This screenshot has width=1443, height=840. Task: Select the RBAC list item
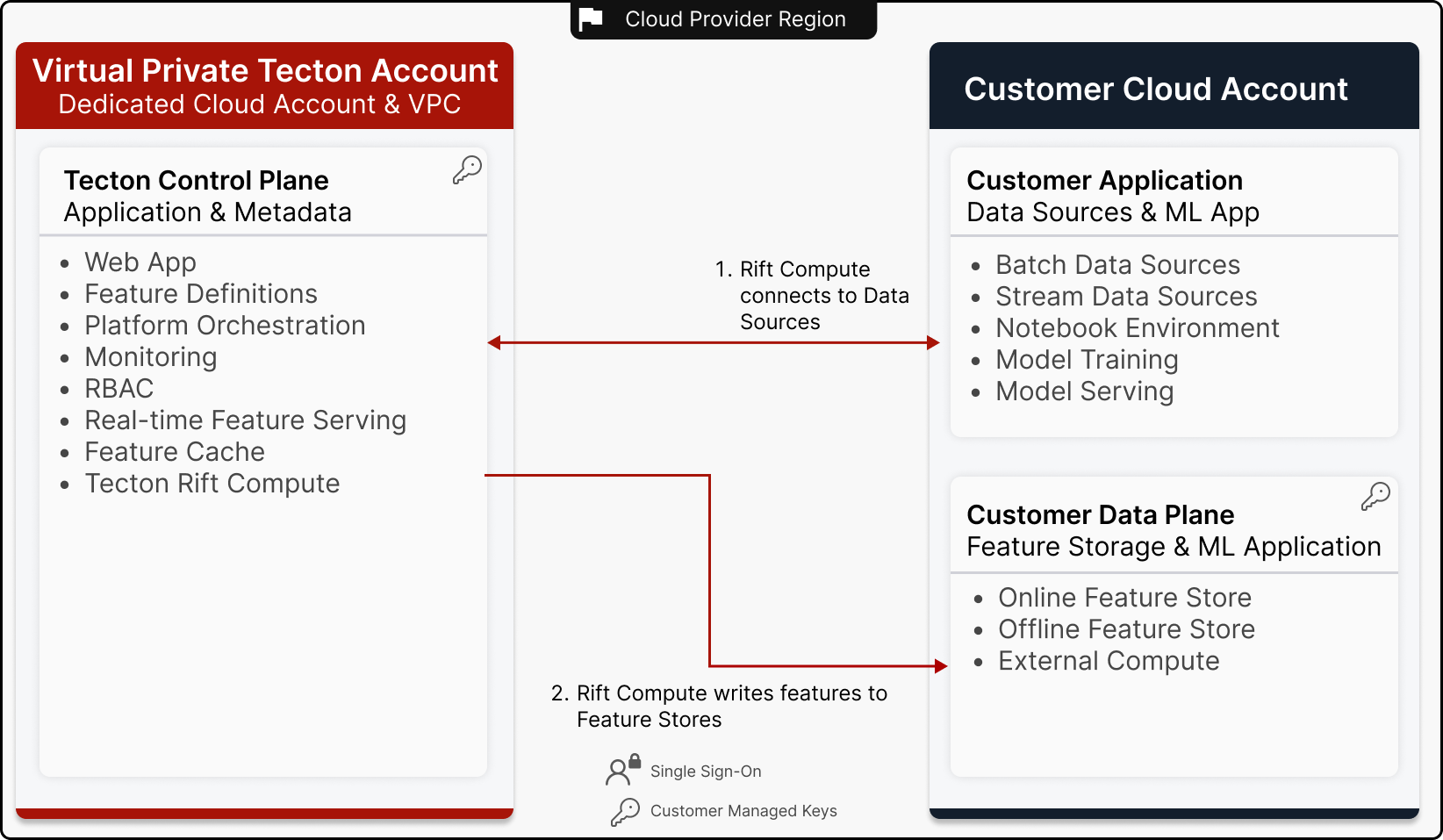pos(119,388)
